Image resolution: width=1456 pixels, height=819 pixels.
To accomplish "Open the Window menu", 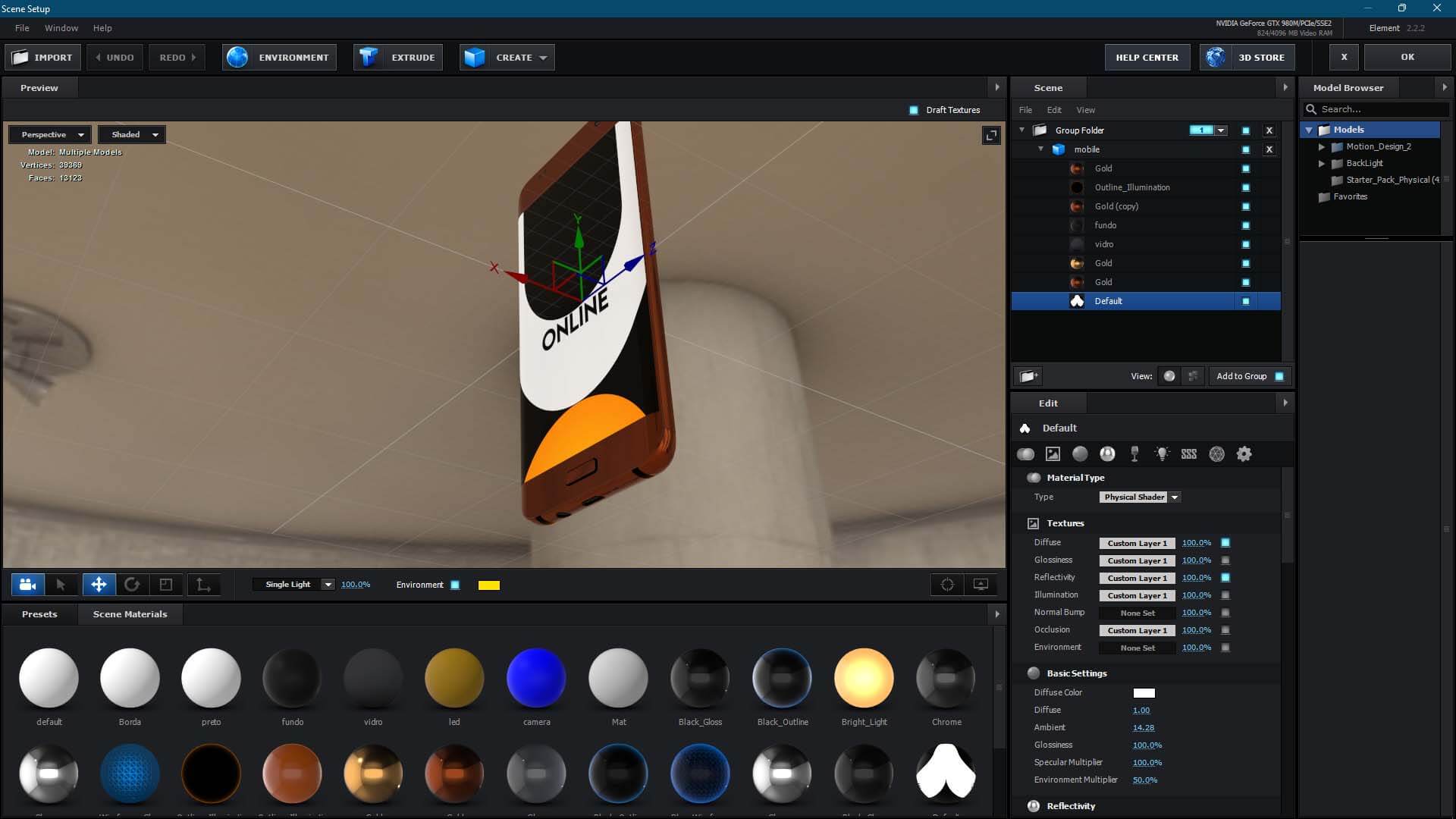I will pos(61,28).
